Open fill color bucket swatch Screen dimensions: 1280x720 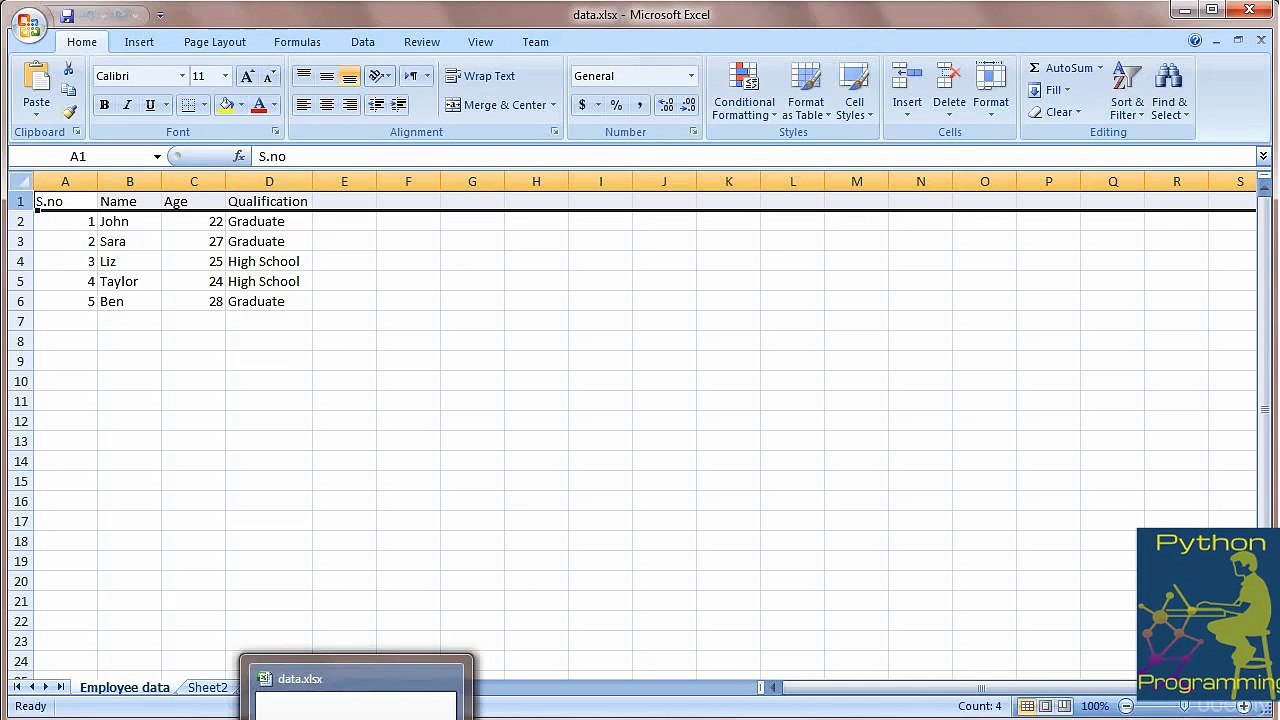(x=226, y=105)
